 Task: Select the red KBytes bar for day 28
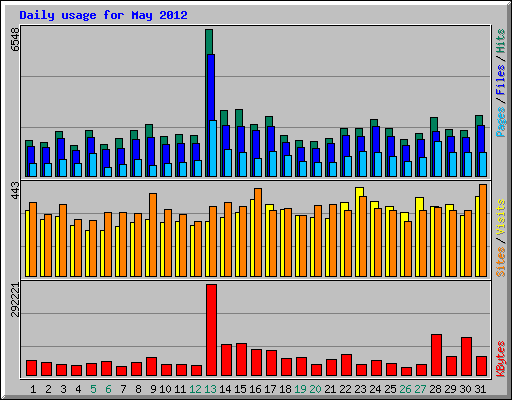point(436,355)
